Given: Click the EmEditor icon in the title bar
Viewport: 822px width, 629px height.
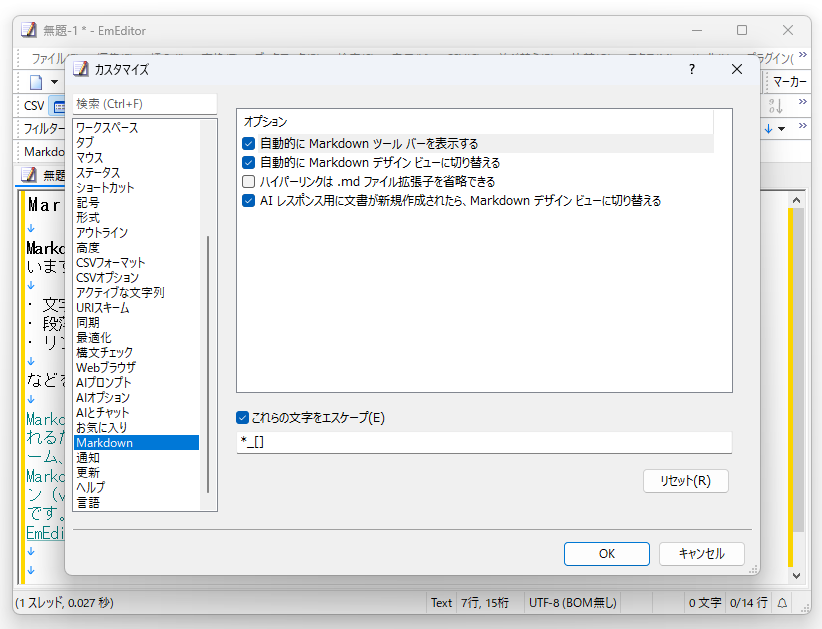Looking at the screenshot, I should click(27, 29).
